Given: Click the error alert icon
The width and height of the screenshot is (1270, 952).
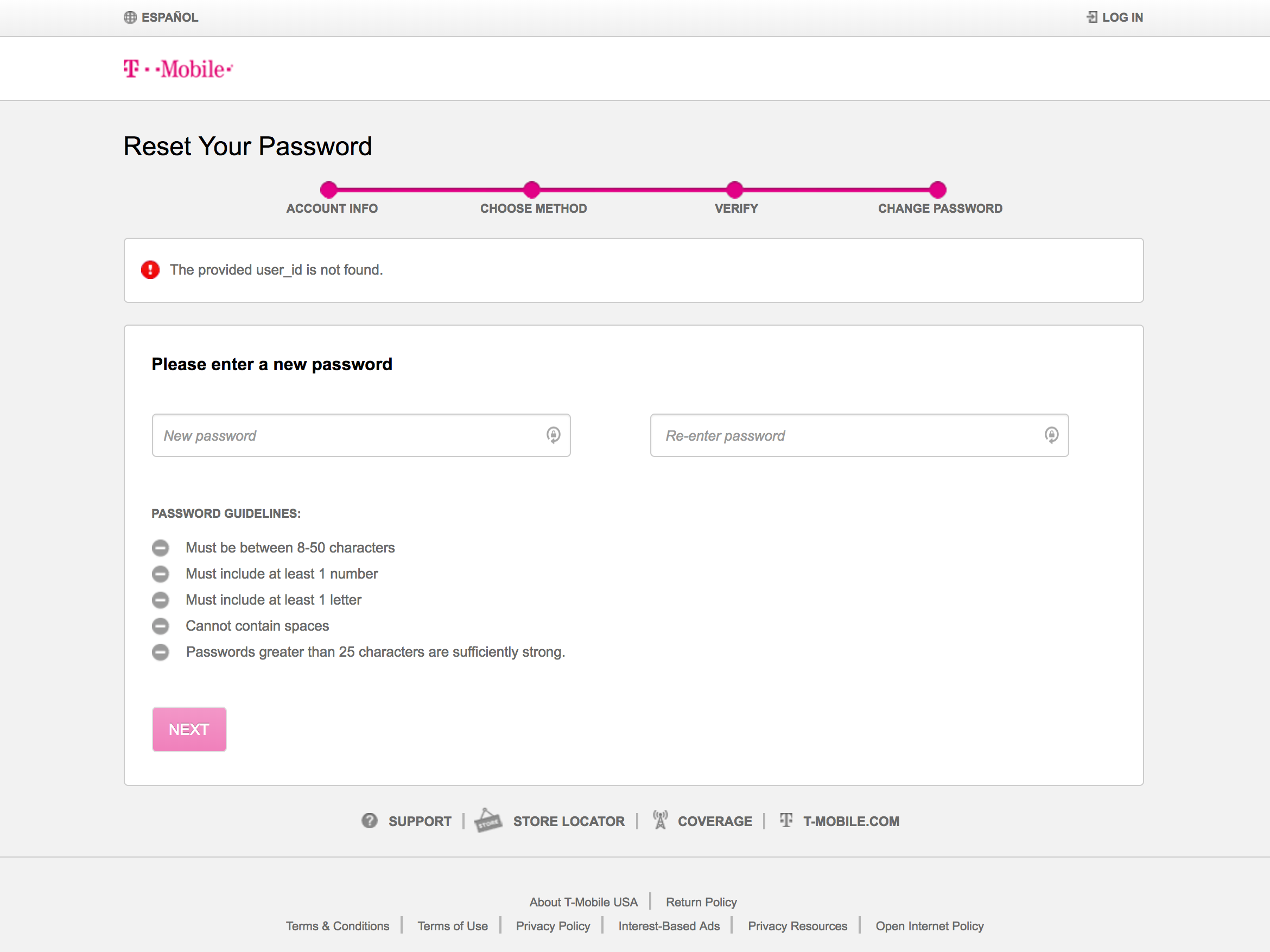Looking at the screenshot, I should [151, 270].
